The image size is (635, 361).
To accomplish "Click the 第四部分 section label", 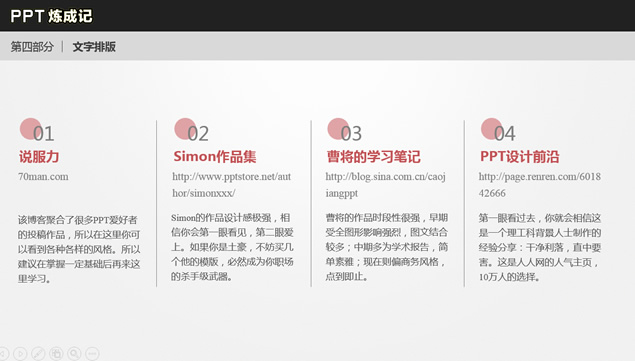I will (32, 47).
